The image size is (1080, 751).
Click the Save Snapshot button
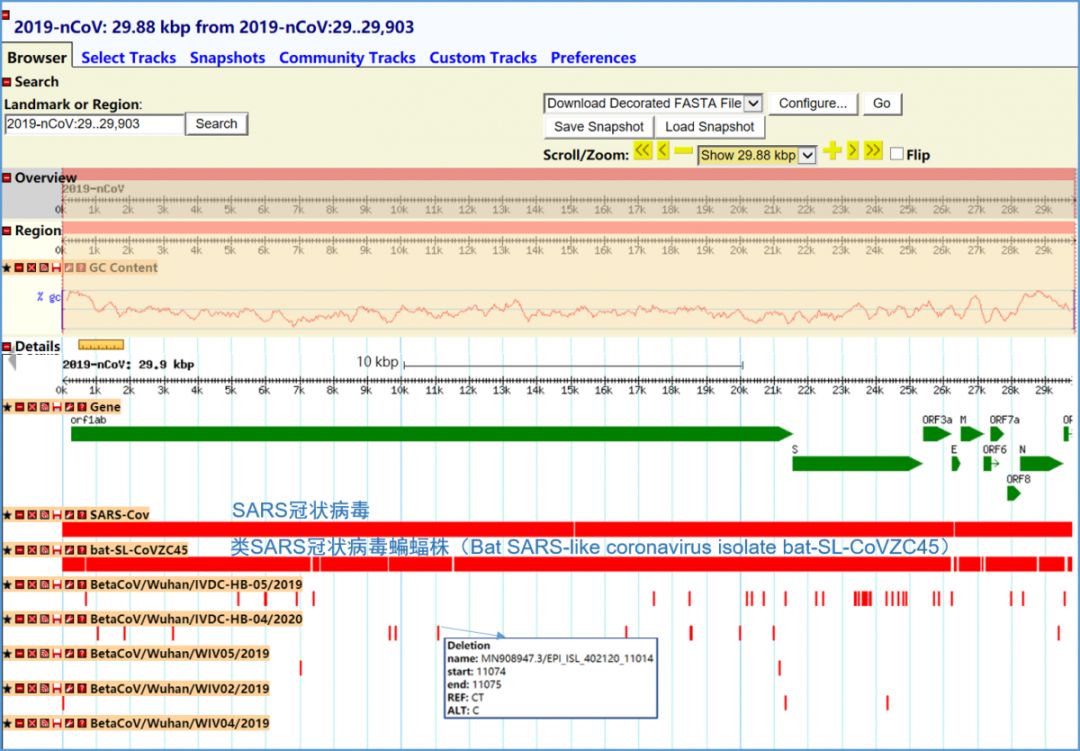click(599, 127)
